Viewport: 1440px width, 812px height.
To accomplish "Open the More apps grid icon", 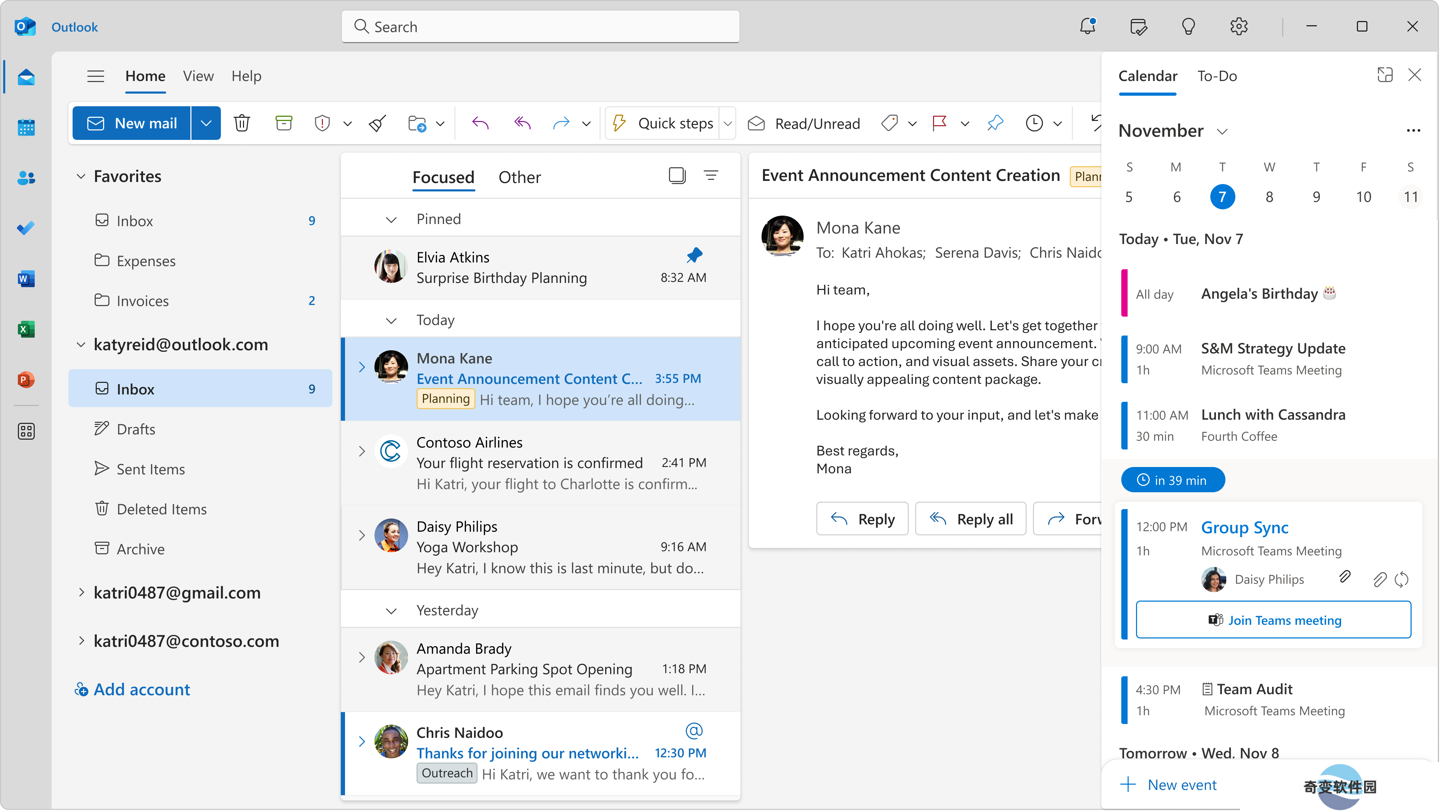I will pyautogui.click(x=26, y=431).
